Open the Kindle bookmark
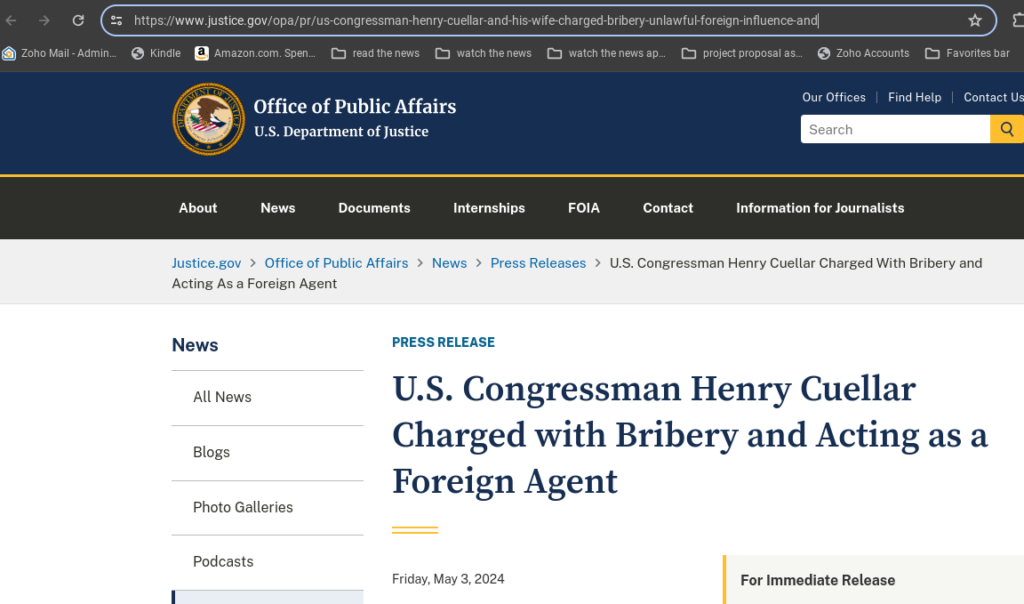The image size is (1024, 604). (x=156, y=53)
